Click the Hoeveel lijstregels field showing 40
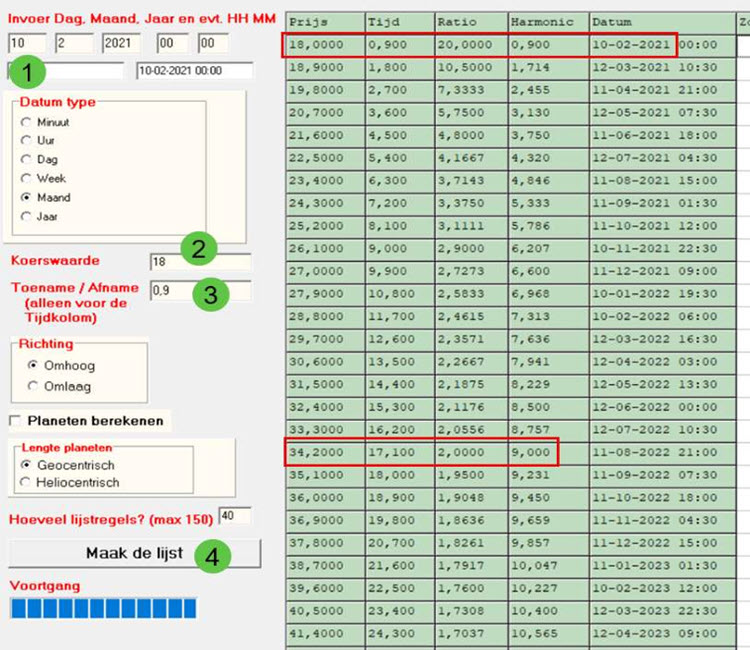 [235, 516]
